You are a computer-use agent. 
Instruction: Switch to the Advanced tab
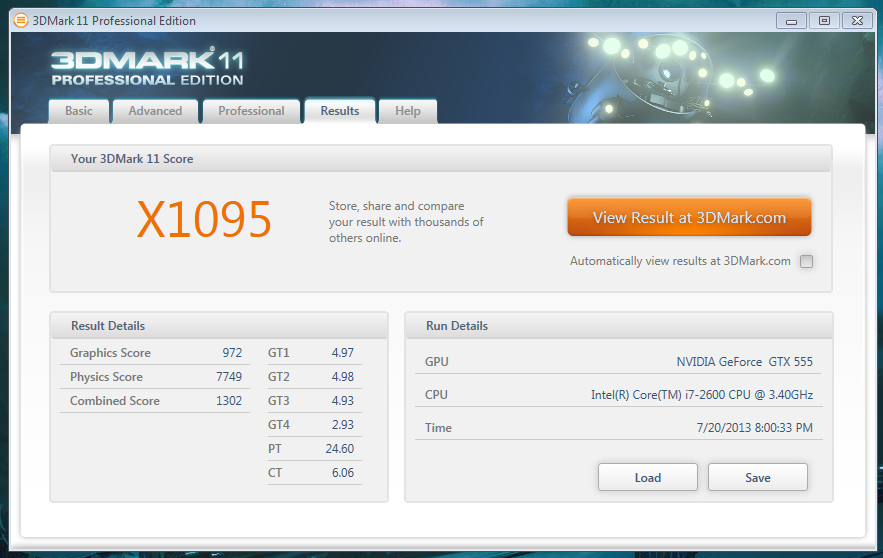click(155, 111)
